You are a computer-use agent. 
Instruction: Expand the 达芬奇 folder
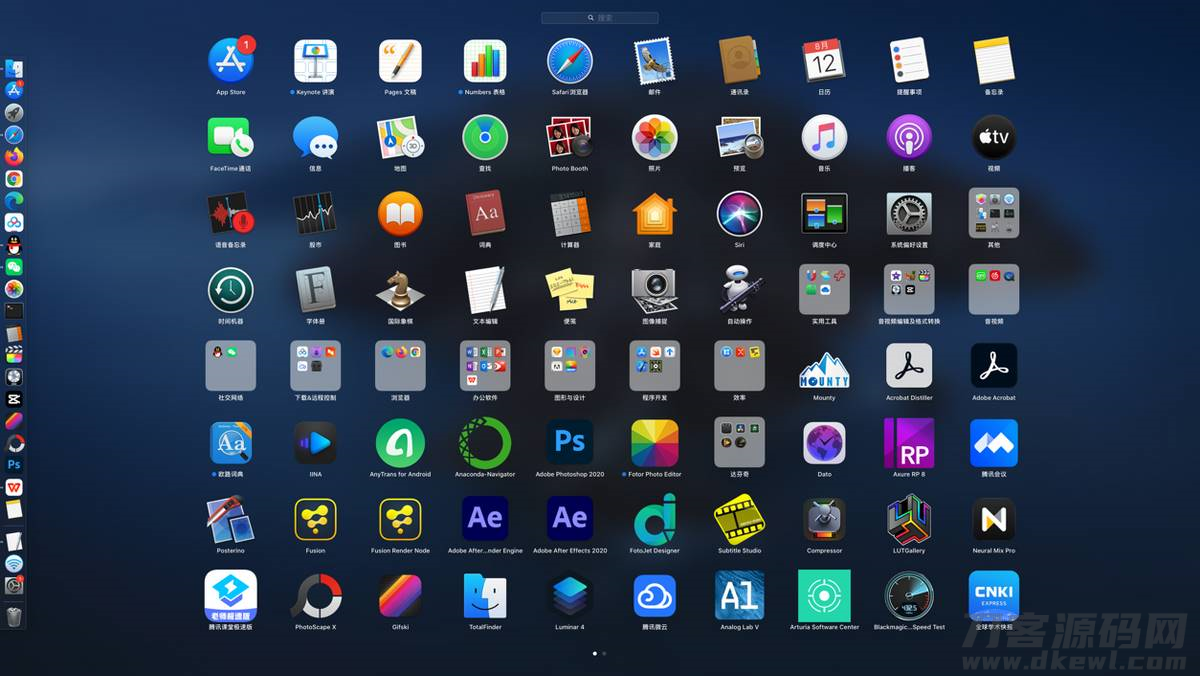(740, 442)
